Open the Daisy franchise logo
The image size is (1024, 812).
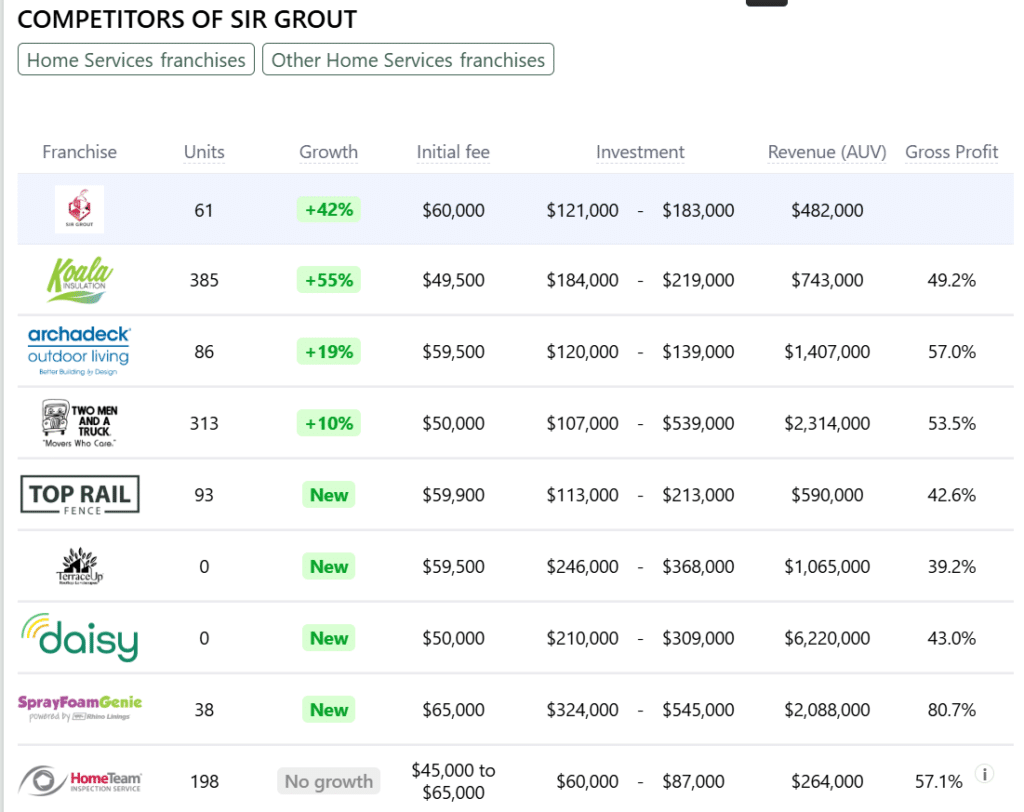pos(80,638)
